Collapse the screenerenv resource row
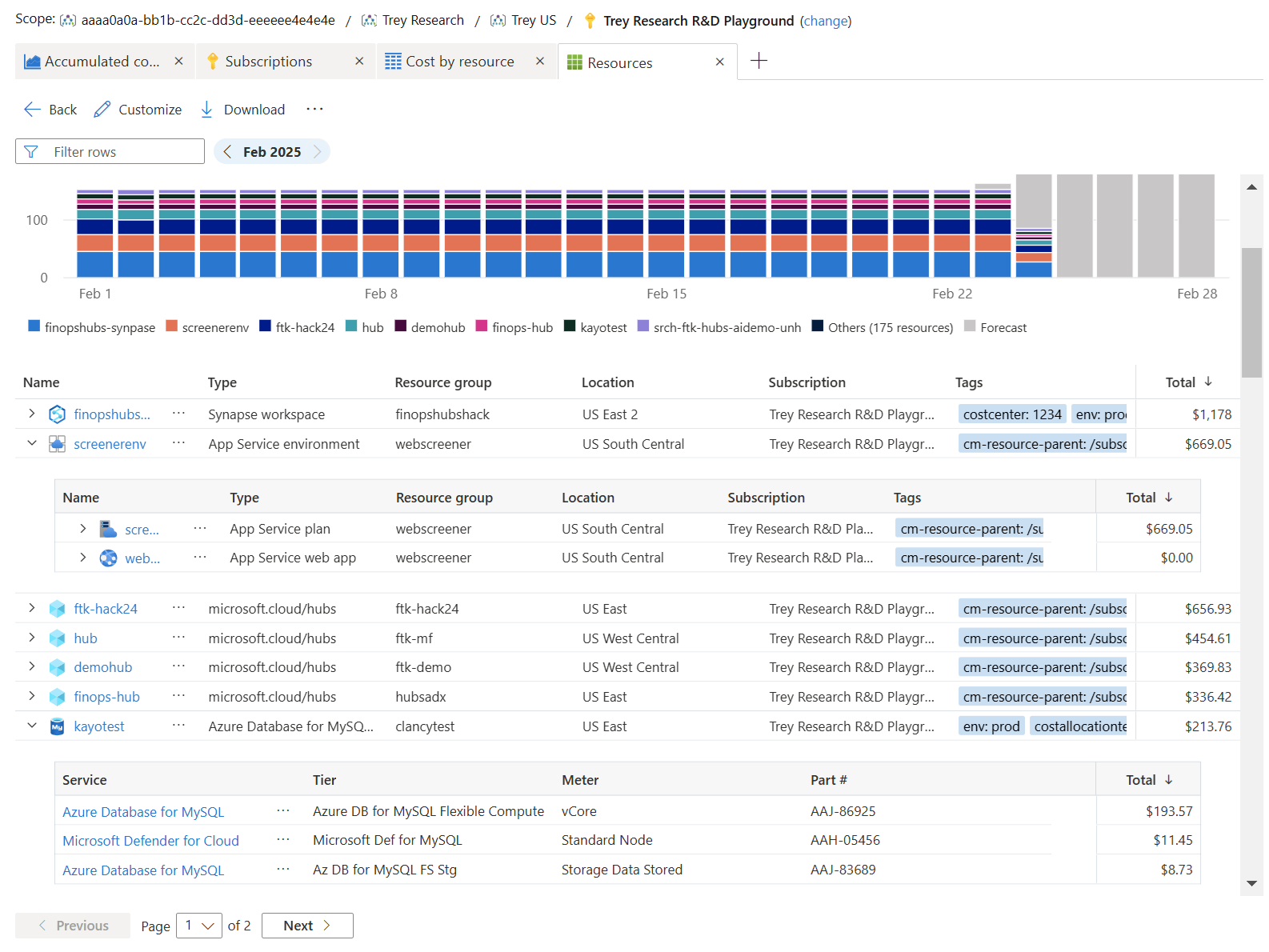This screenshot has height=952, width=1269. tap(32, 443)
